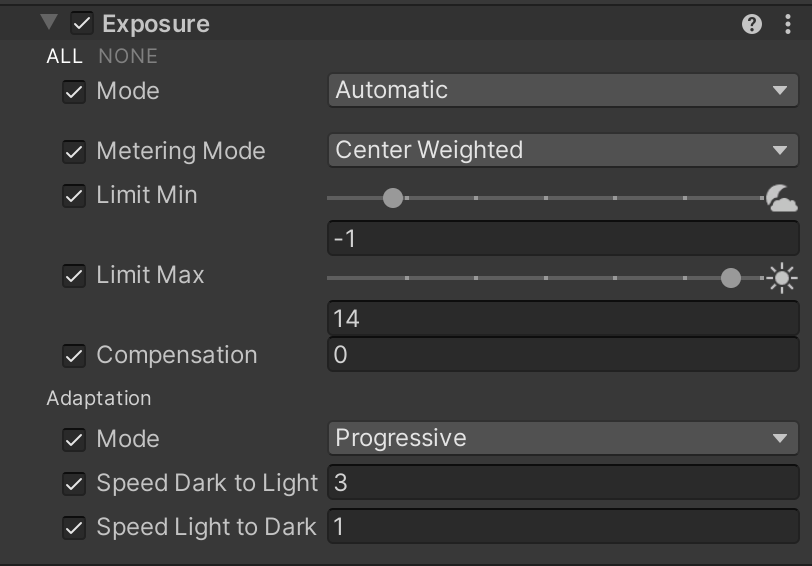
Task: Click NONE to disable all overrides
Action: (x=128, y=56)
